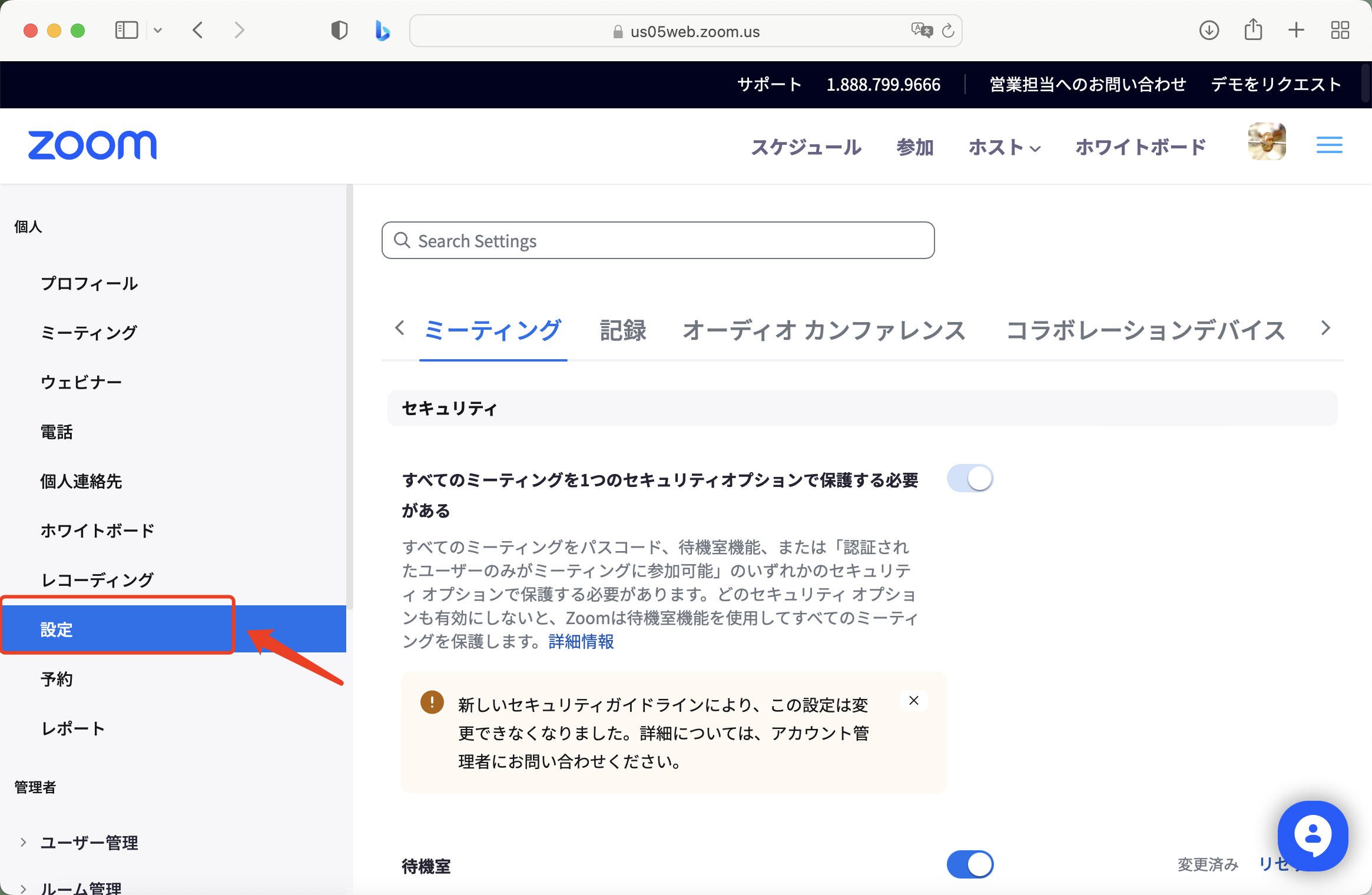Viewport: 1372px width, 895px height.
Task: Click the left scroll arrow on tabs
Action: (399, 328)
